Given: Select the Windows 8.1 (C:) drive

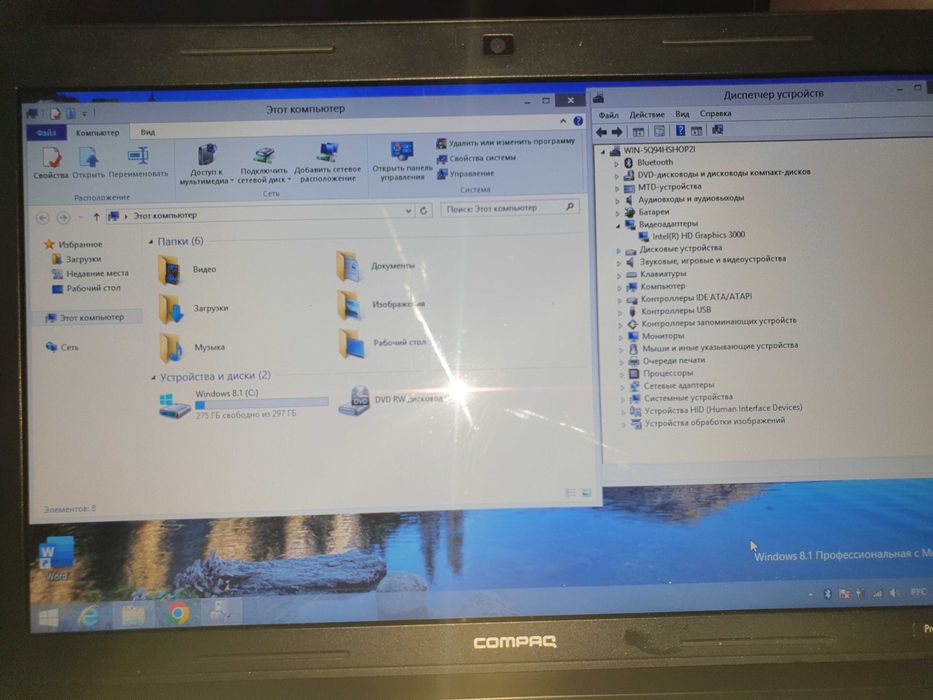Looking at the screenshot, I should click(244, 404).
